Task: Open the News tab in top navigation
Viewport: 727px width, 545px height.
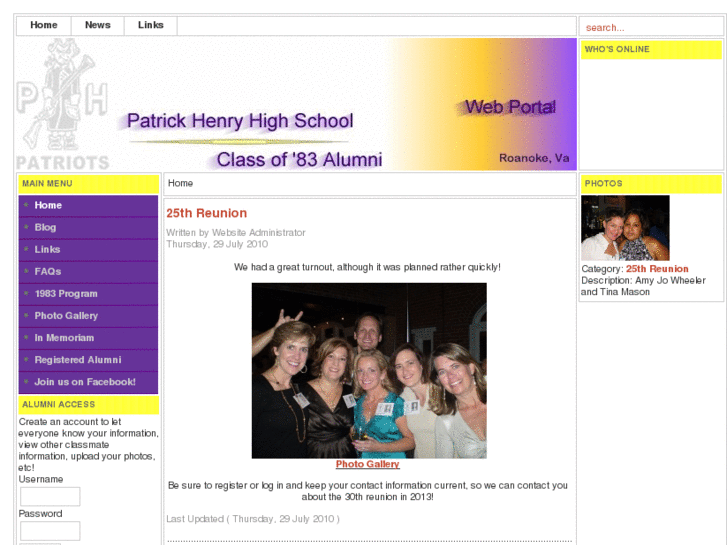Action: click(97, 26)
